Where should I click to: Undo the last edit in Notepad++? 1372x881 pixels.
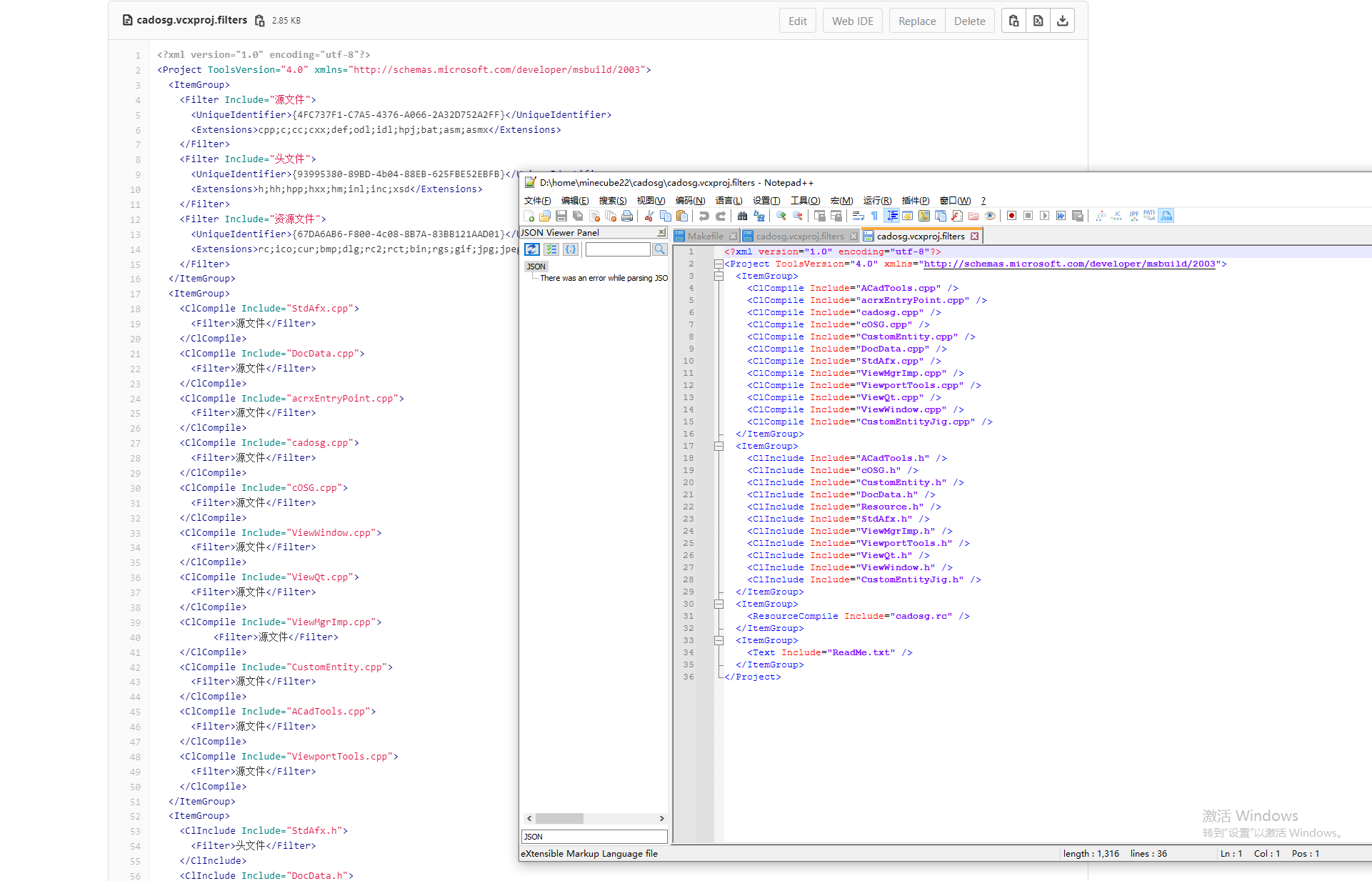[x=703, y=216]
